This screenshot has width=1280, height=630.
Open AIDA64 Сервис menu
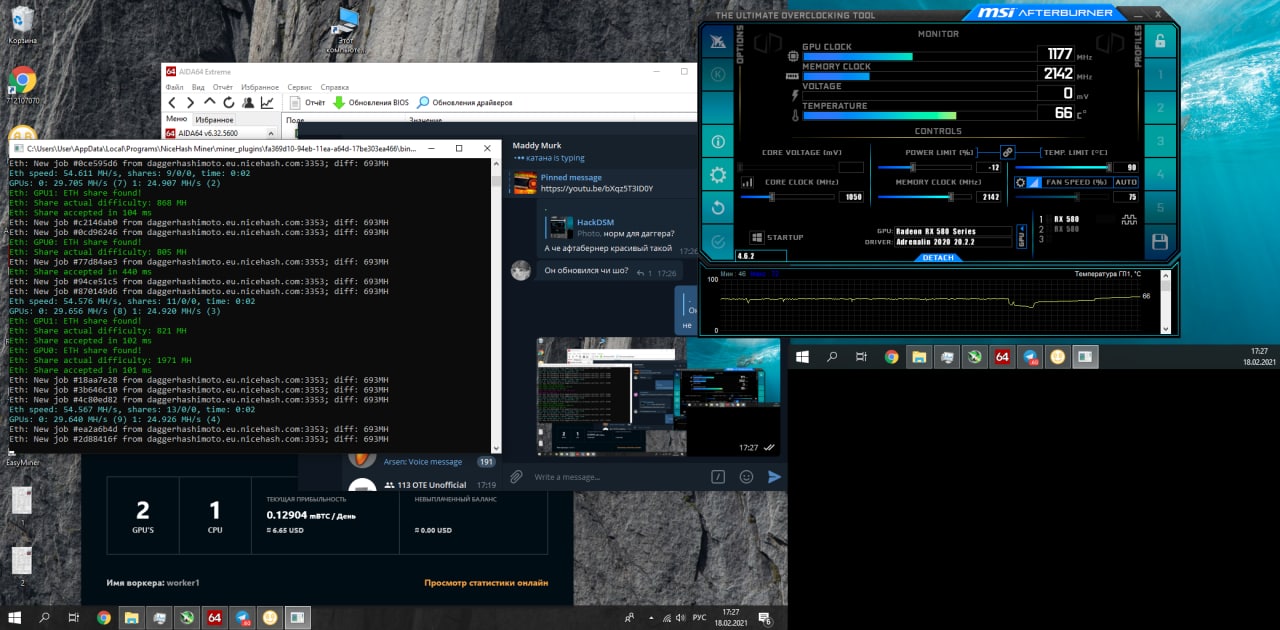(x=300, y=87)
